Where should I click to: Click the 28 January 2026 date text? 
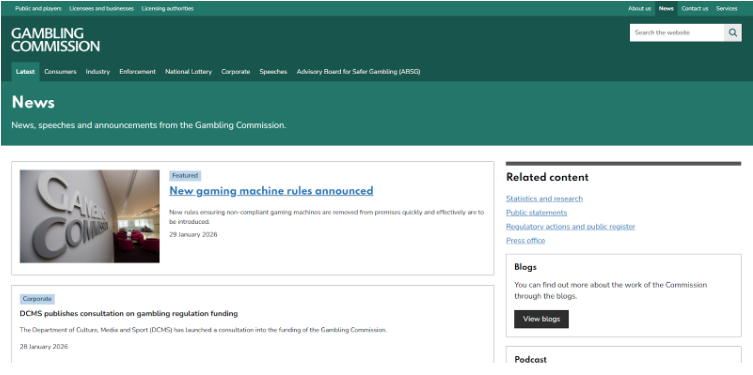pos(44,347)
